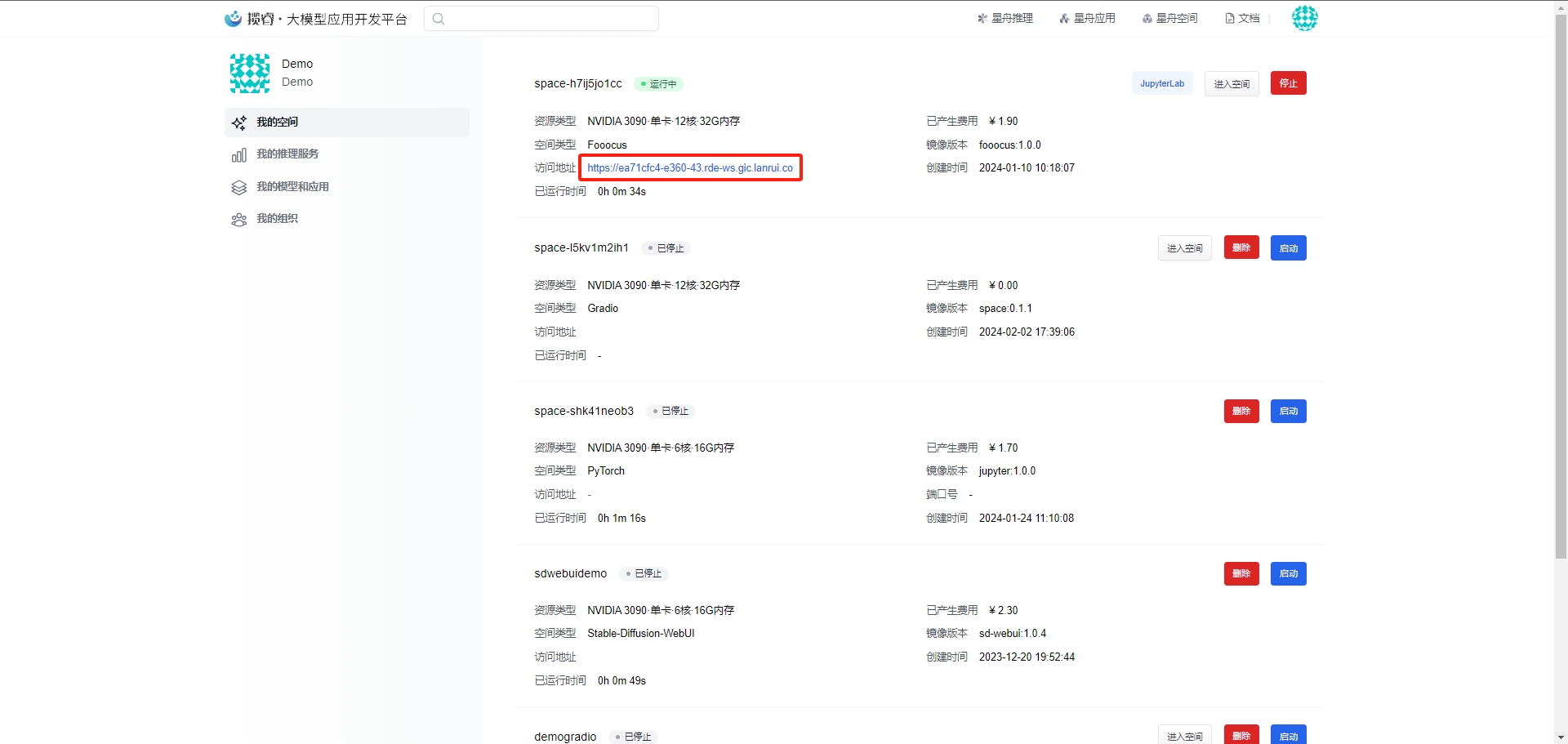Open 星舟推理 in top navigation
Screen dimensions: 1568x744
point(1005,18)
